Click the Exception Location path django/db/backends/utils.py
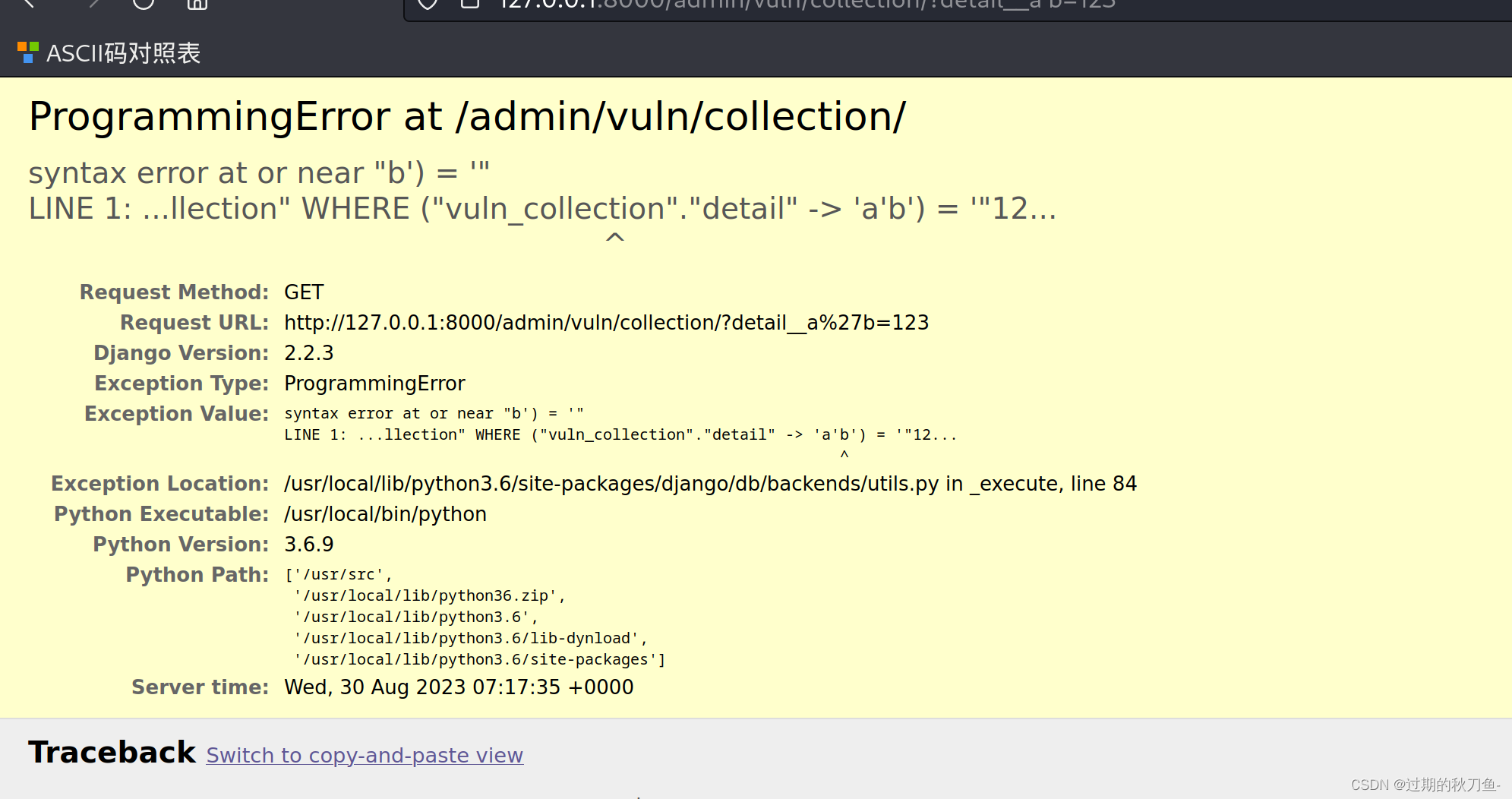This screenshot has width=1512, height=799. point(710,484)
